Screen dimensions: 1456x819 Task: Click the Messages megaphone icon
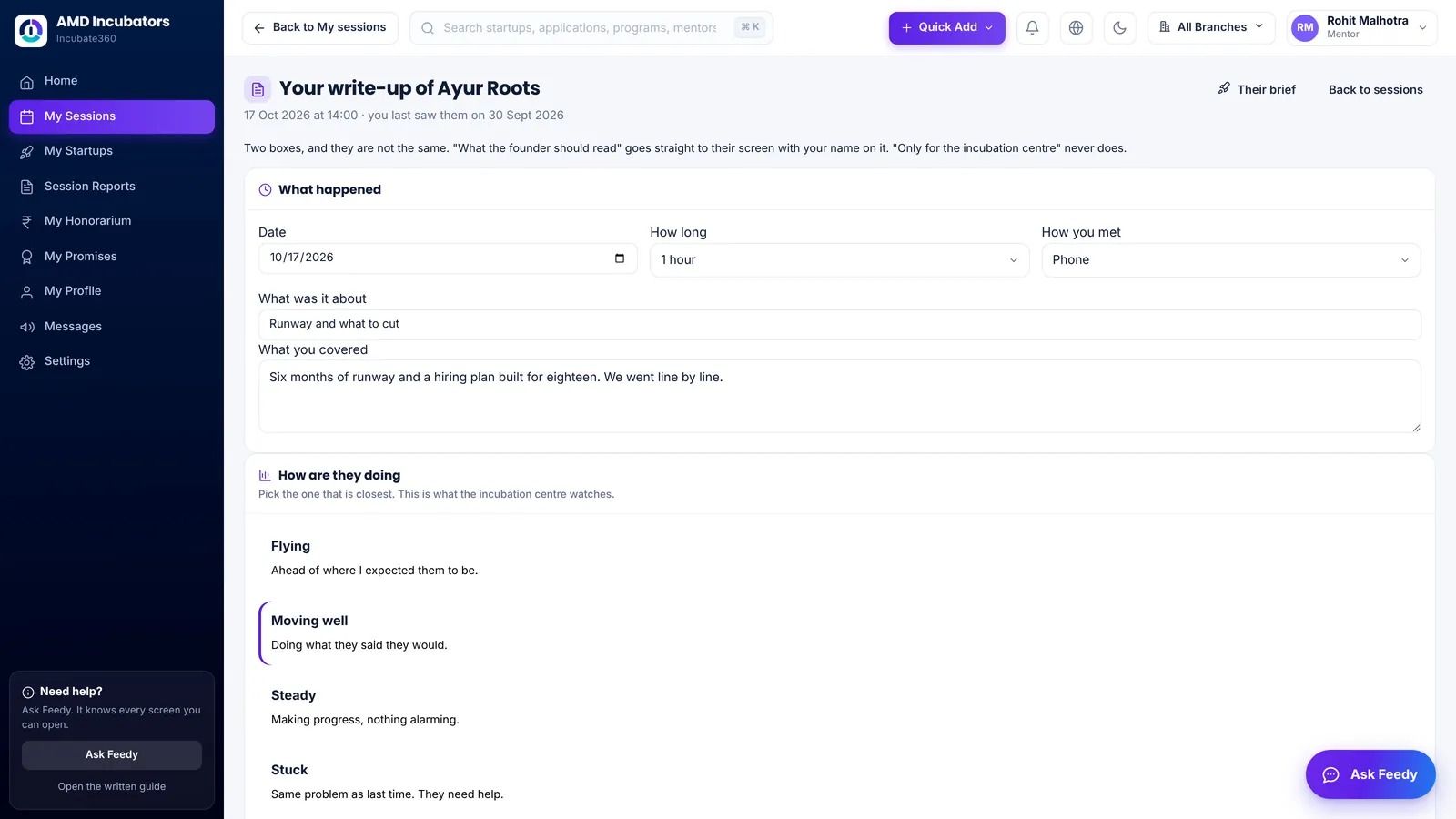pos(27,327)
